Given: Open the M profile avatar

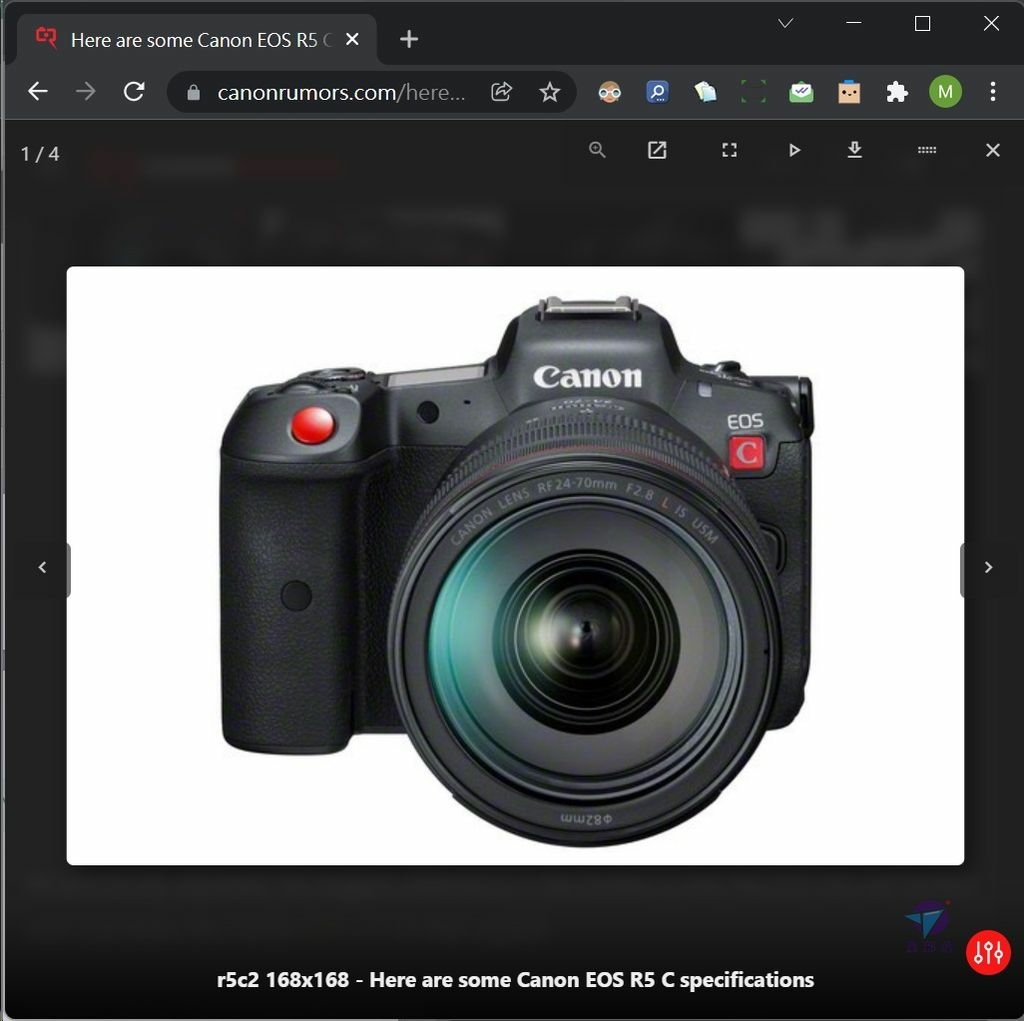Looking at the screenshot, I should pos(945,92).
